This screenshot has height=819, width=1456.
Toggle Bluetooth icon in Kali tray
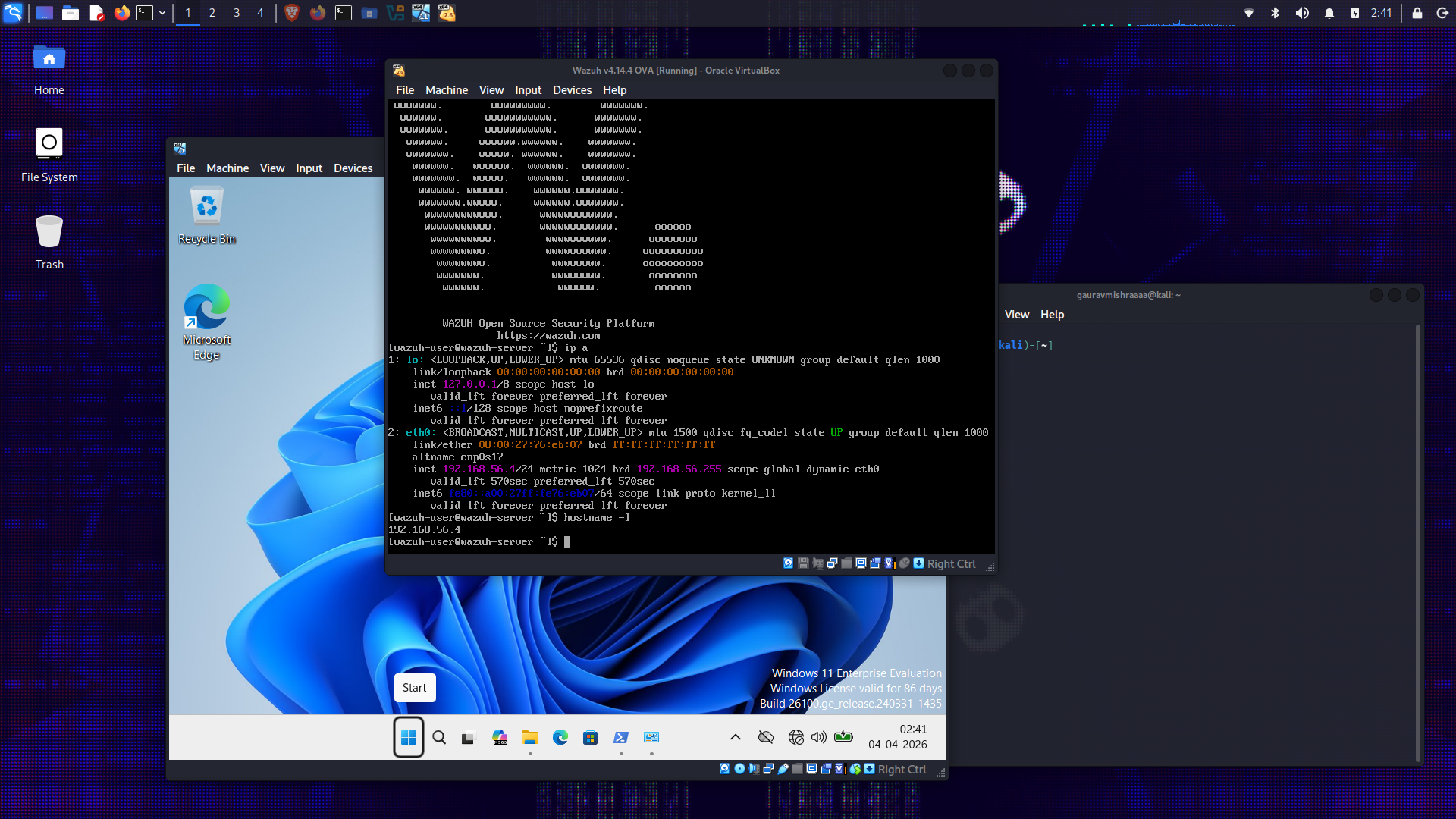tap(1275, 13)
